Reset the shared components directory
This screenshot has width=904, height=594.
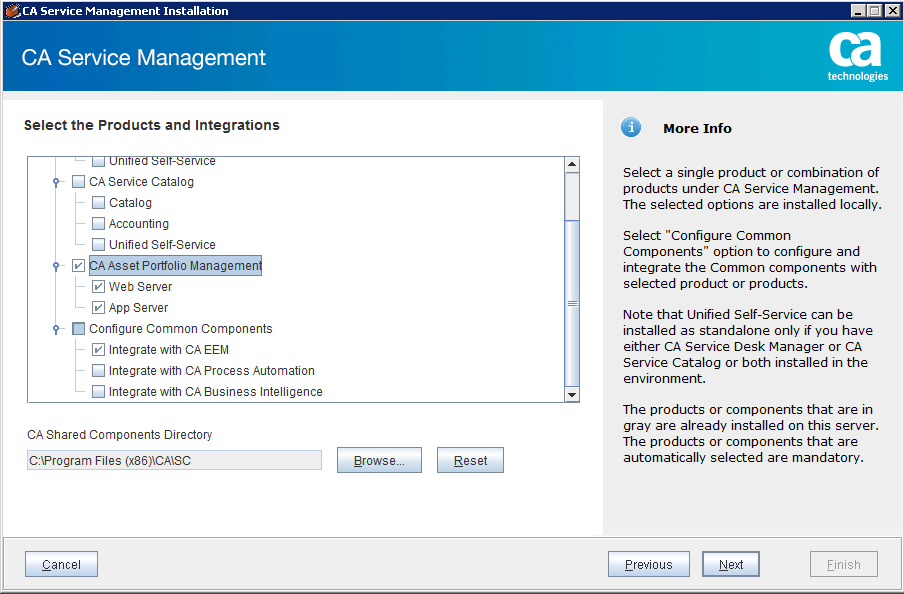click(x=470, y=460)
